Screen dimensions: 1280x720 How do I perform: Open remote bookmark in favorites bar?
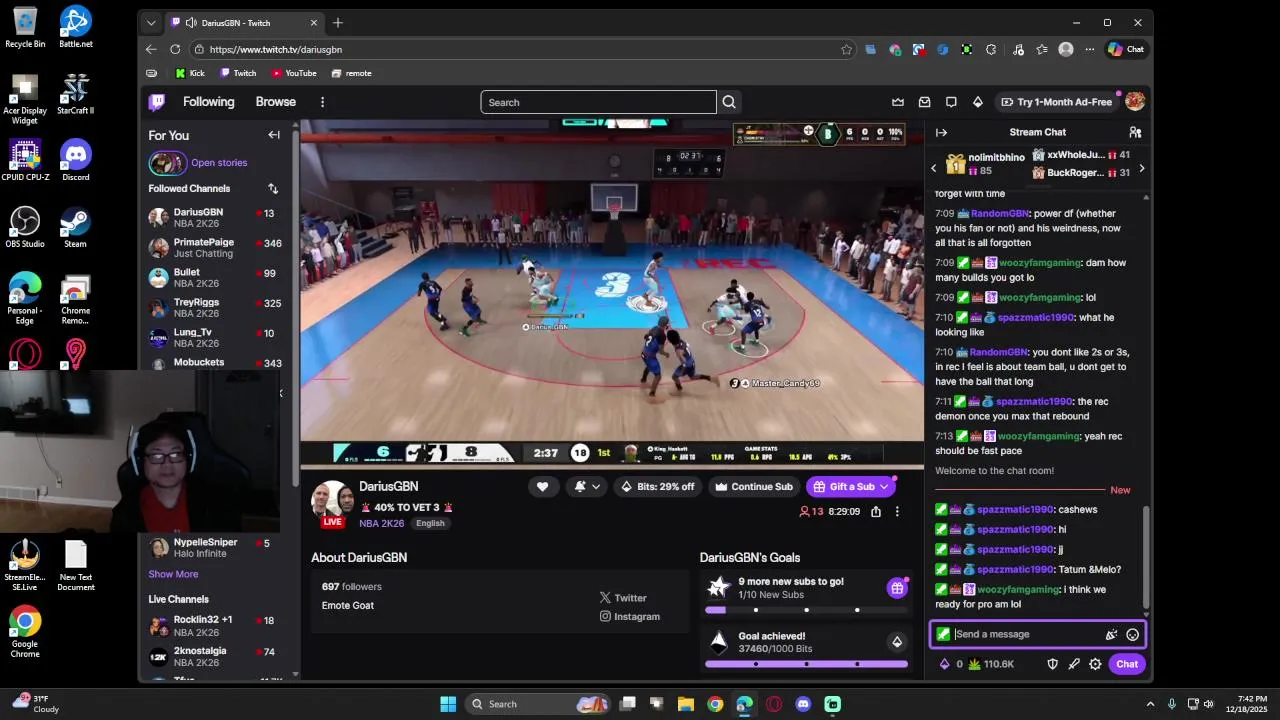[x=351, y=73]
